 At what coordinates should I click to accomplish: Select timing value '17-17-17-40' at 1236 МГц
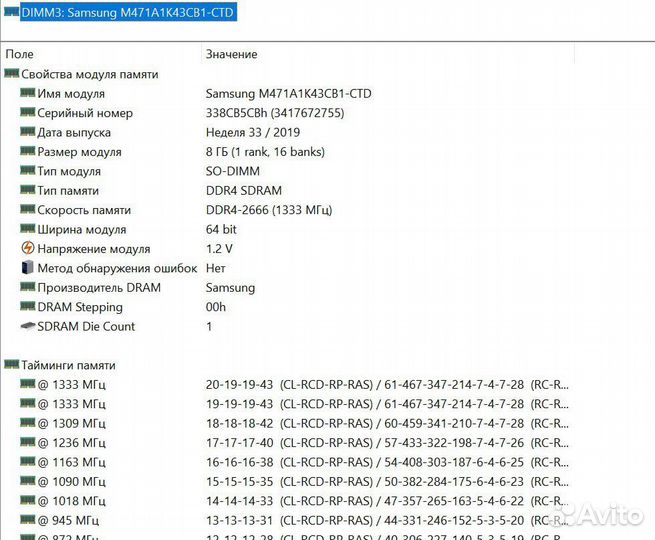tap(239, 443)
